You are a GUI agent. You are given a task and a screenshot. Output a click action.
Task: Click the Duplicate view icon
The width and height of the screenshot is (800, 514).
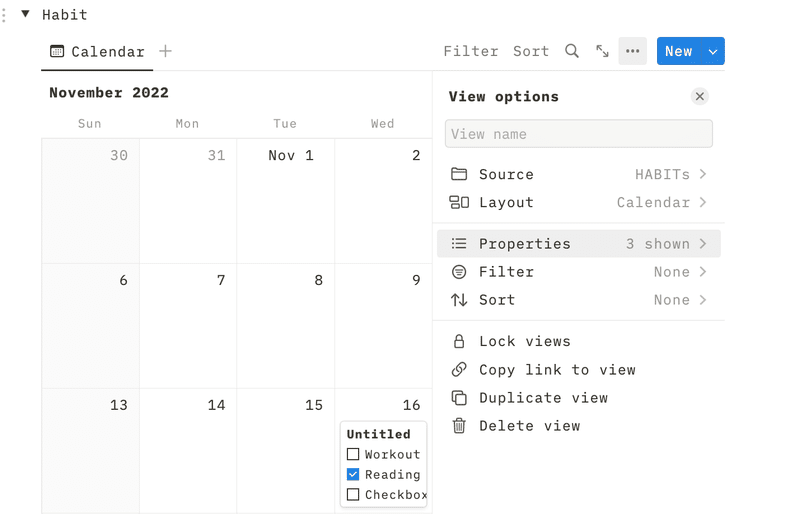(459, 397)
